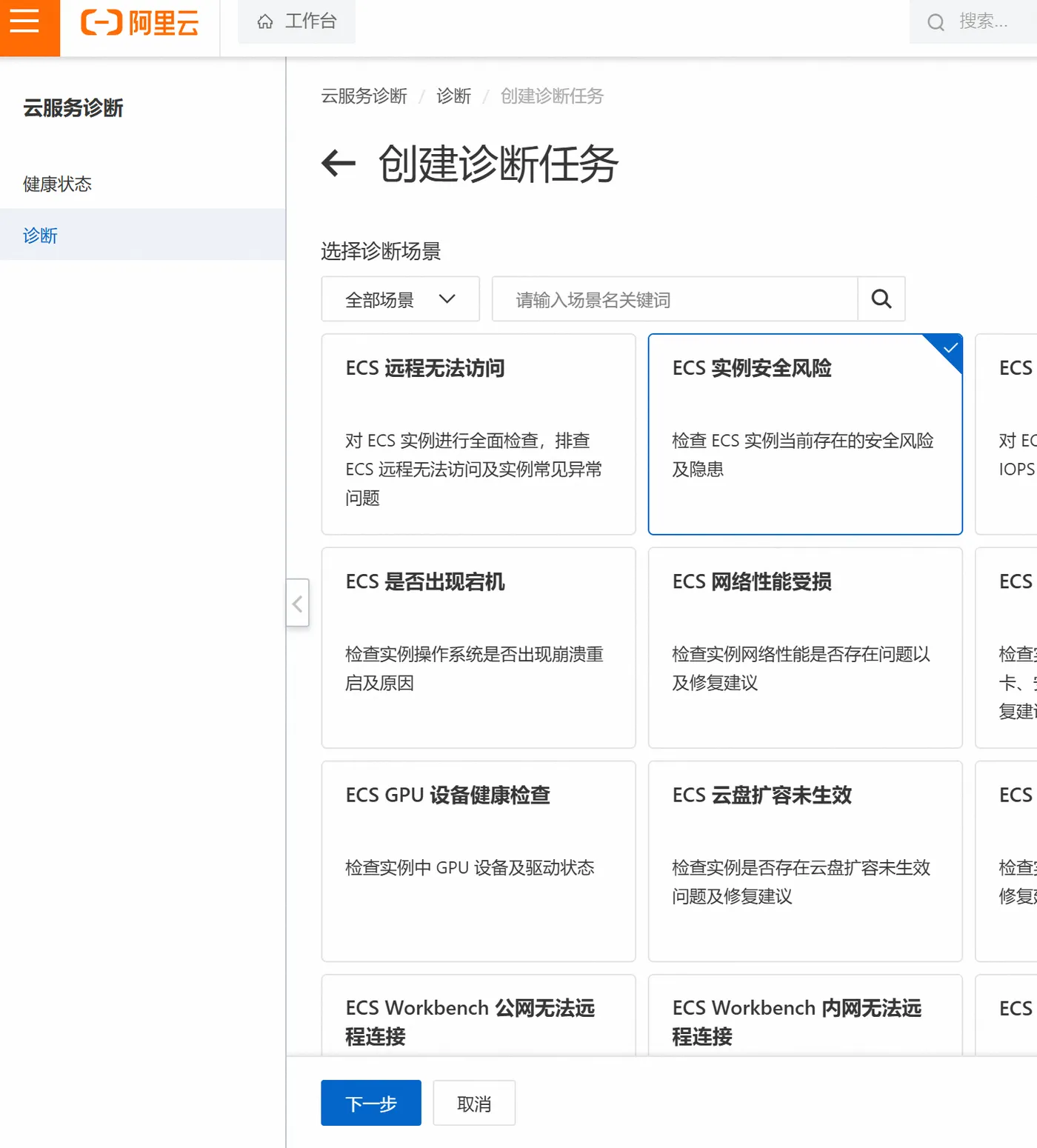The image size is (1037, 1148).
Task: Select 诊断 in the sidebar
Action: click(x=143, y=235)
